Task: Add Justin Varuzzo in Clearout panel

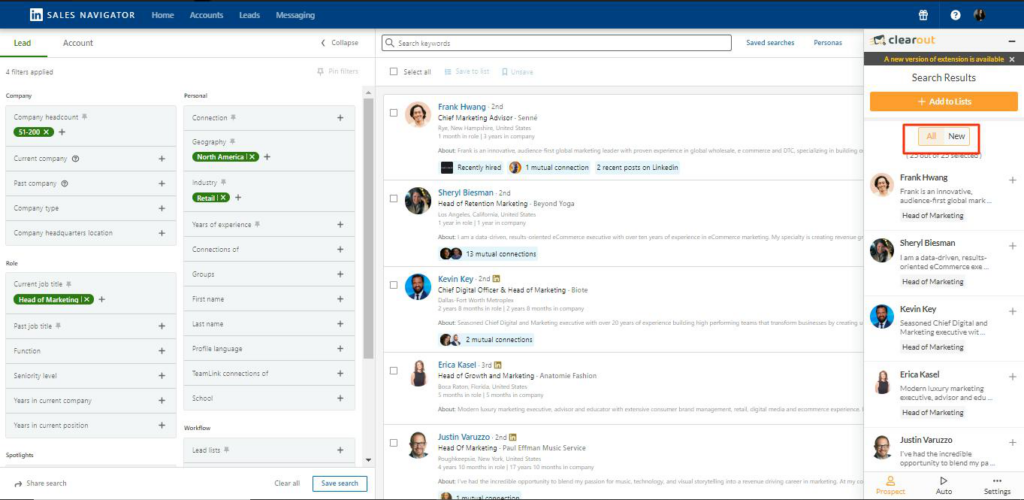Action: point(1012,443)
